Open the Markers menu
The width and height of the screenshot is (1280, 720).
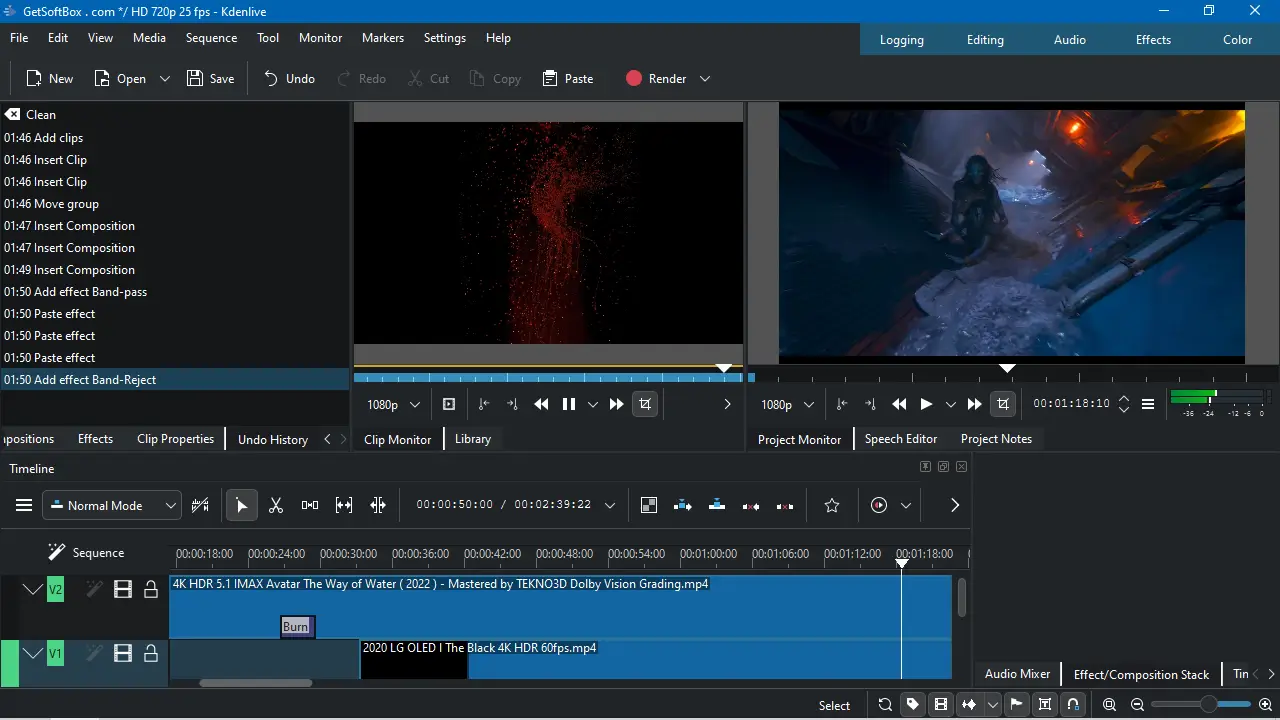pos(383,38)
